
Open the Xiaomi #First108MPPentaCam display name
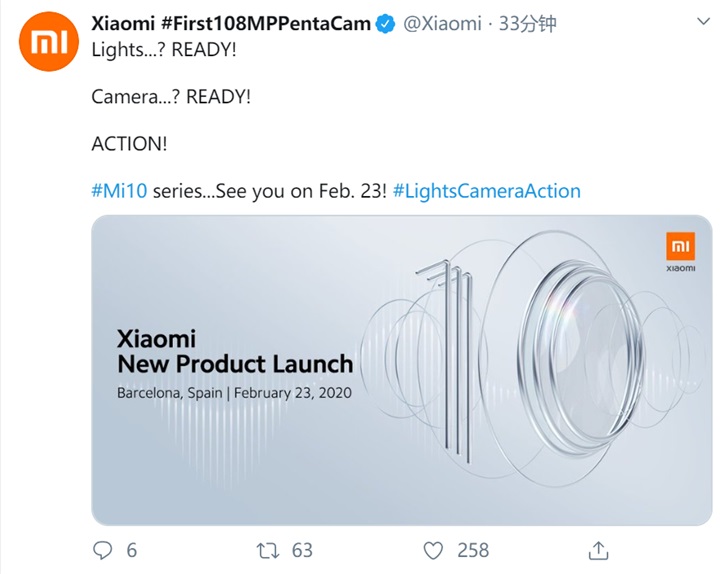pyautogui.click(x=231, y=23)
